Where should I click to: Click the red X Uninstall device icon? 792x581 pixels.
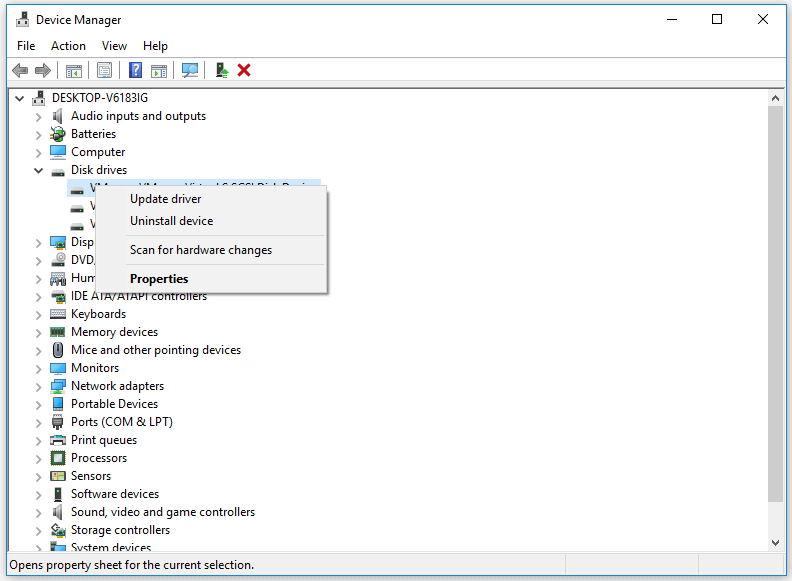(244, 70)
